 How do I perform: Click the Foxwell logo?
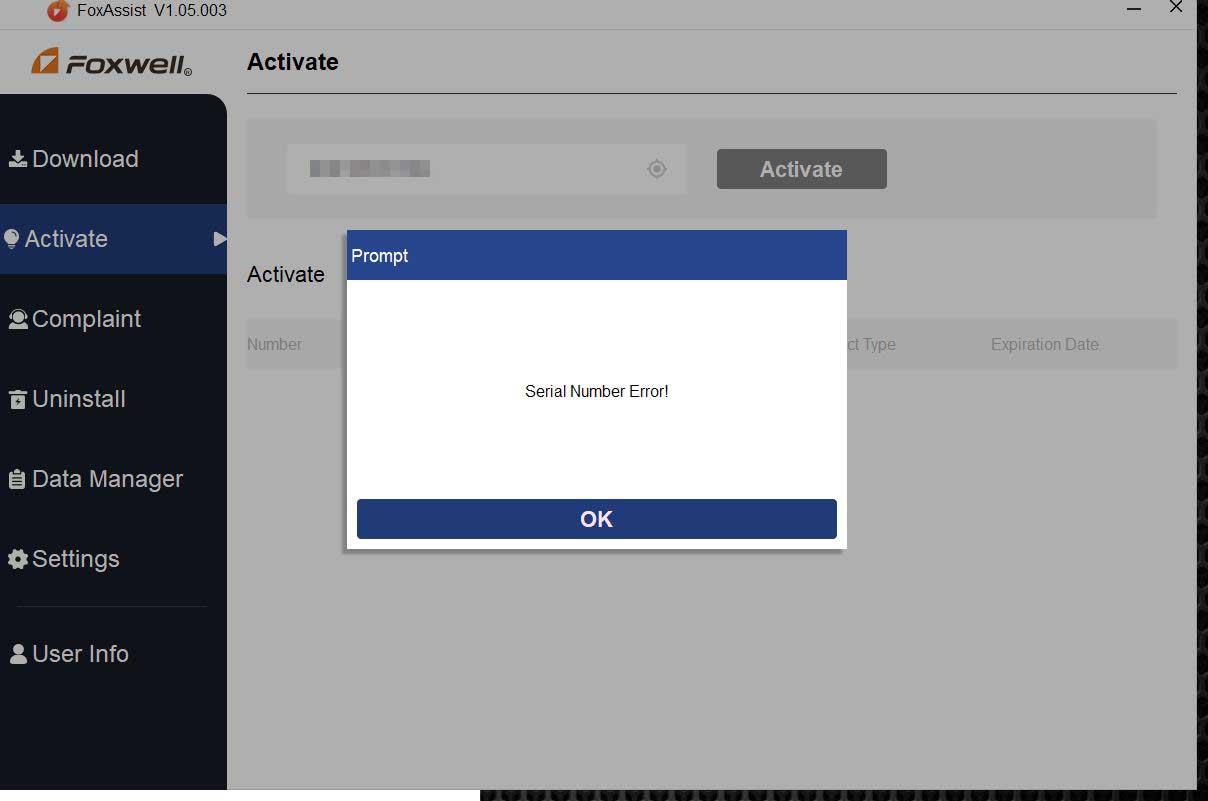pos(111,63)
